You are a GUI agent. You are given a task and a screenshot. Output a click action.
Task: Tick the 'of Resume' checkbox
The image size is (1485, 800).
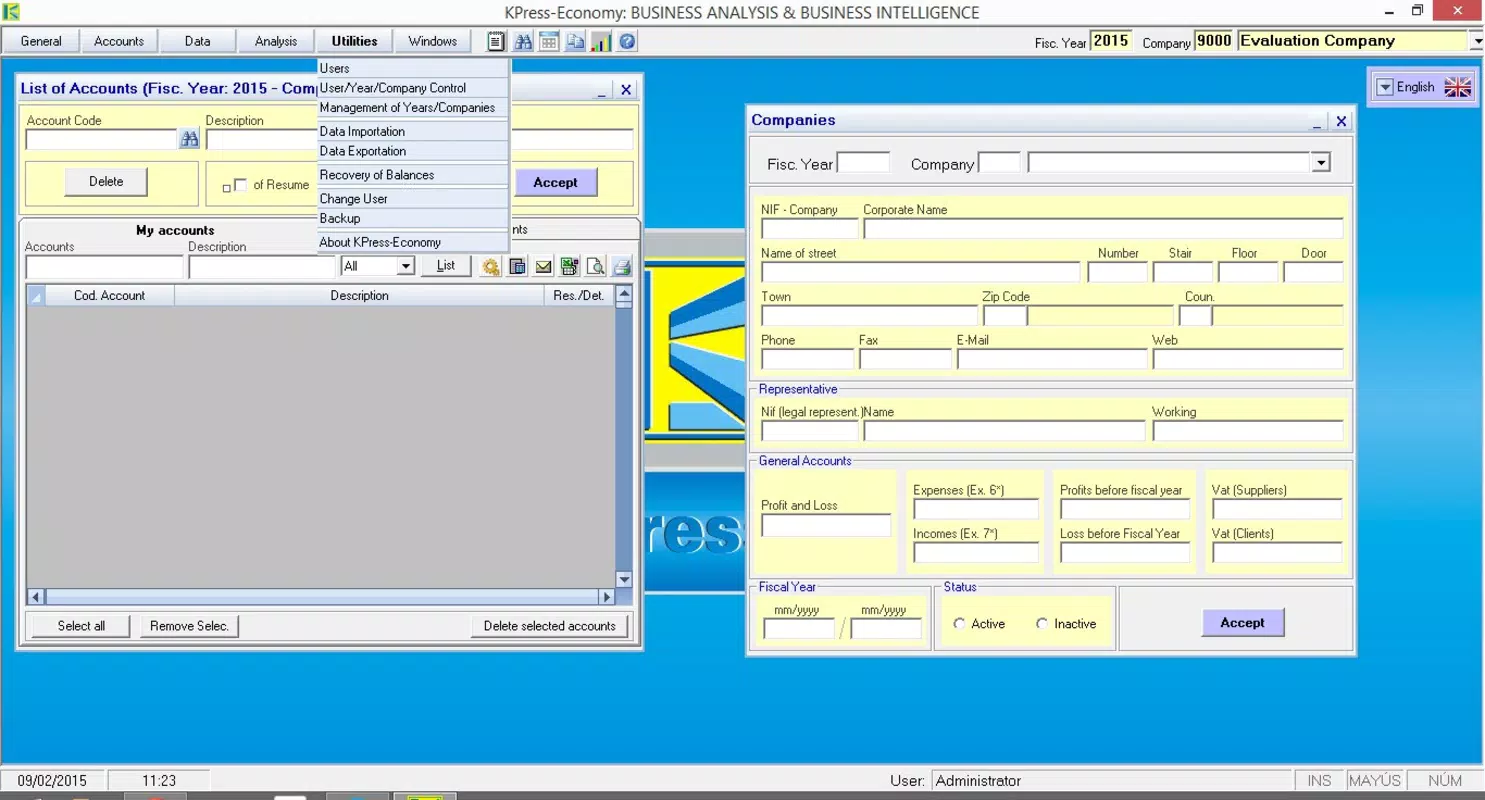pyautogui.click(x=240, y=185)
